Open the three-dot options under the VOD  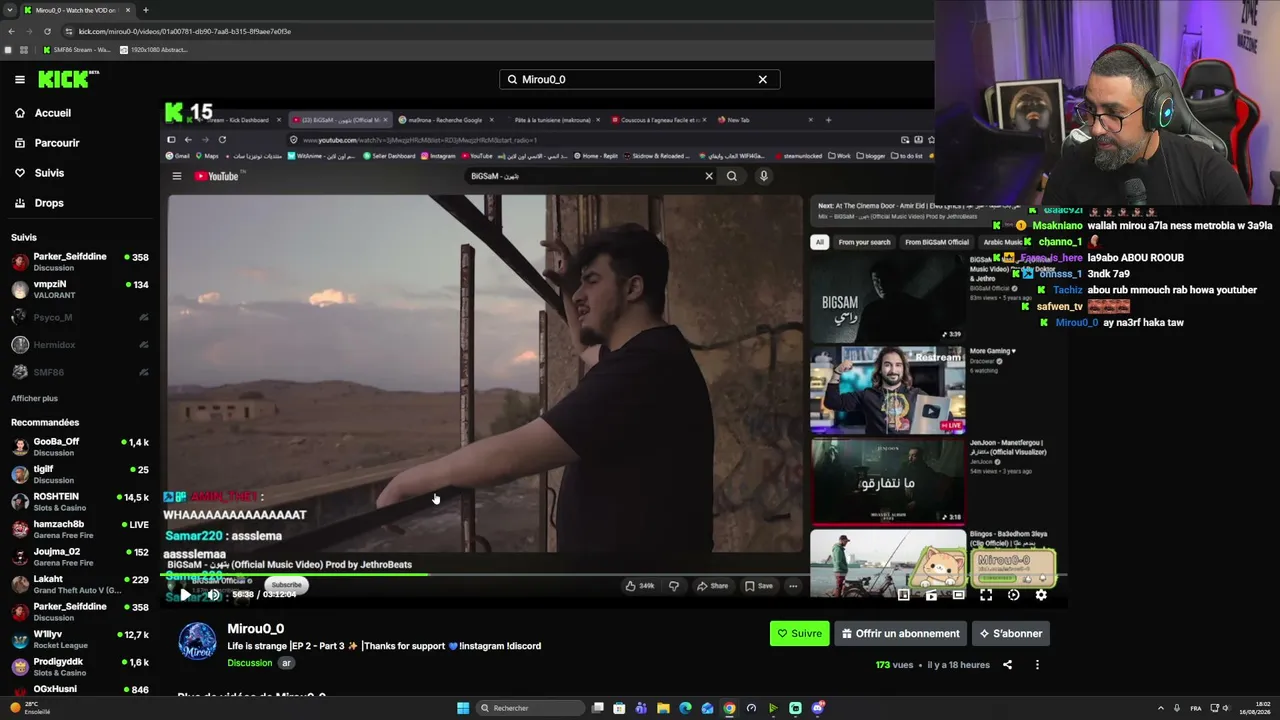1037,665
